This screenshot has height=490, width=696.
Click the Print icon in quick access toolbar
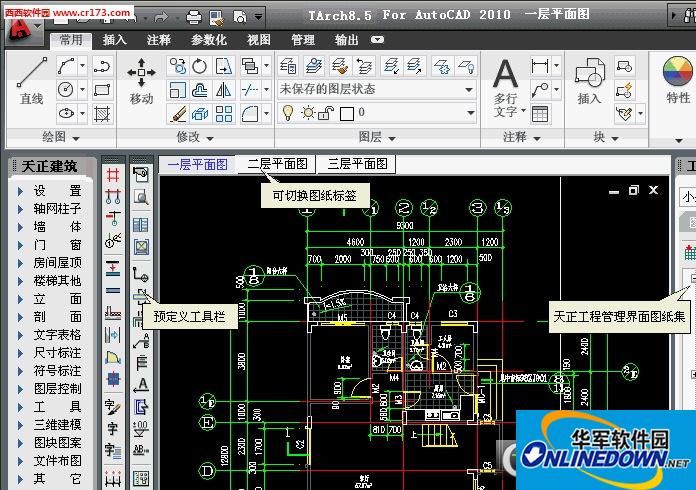194,17
